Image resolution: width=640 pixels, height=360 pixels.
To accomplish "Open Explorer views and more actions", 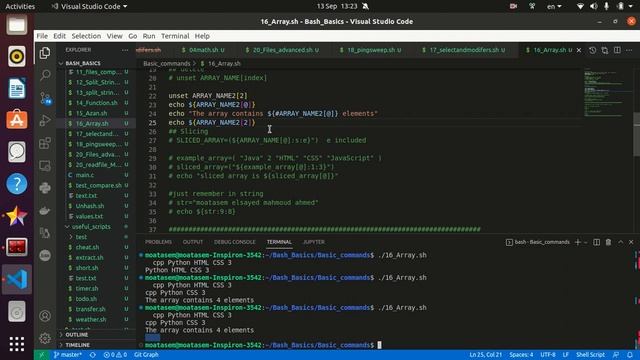I will click(125, 50).
